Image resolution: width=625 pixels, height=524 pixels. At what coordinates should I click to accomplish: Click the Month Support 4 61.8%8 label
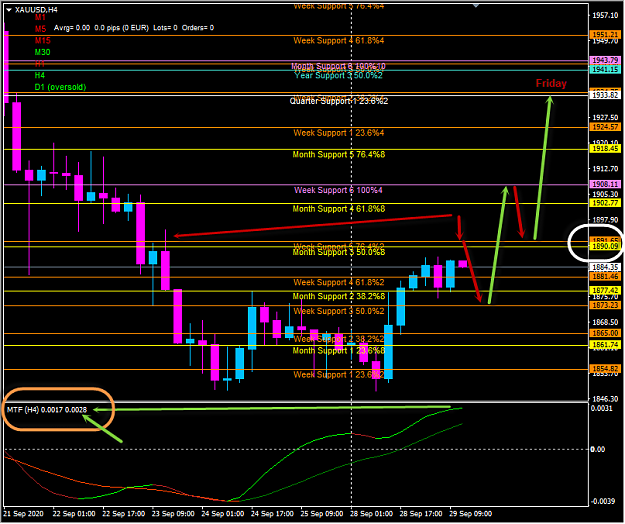pyautogui.click(x=339, y=209)
